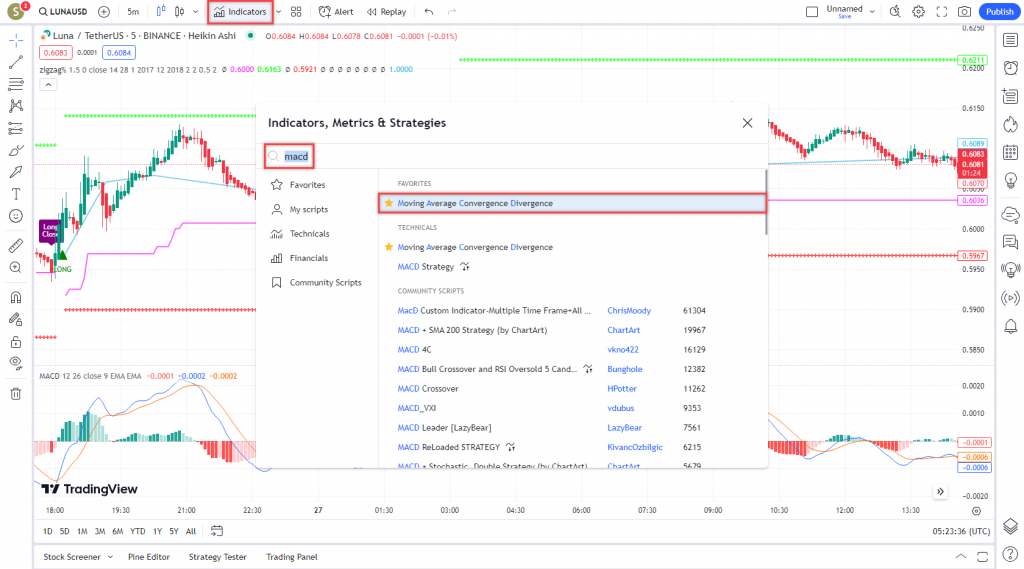Jump to latest bar arrows button
Screen dimensions: 1024x569
pyautogui.click(x=940, y=492)
